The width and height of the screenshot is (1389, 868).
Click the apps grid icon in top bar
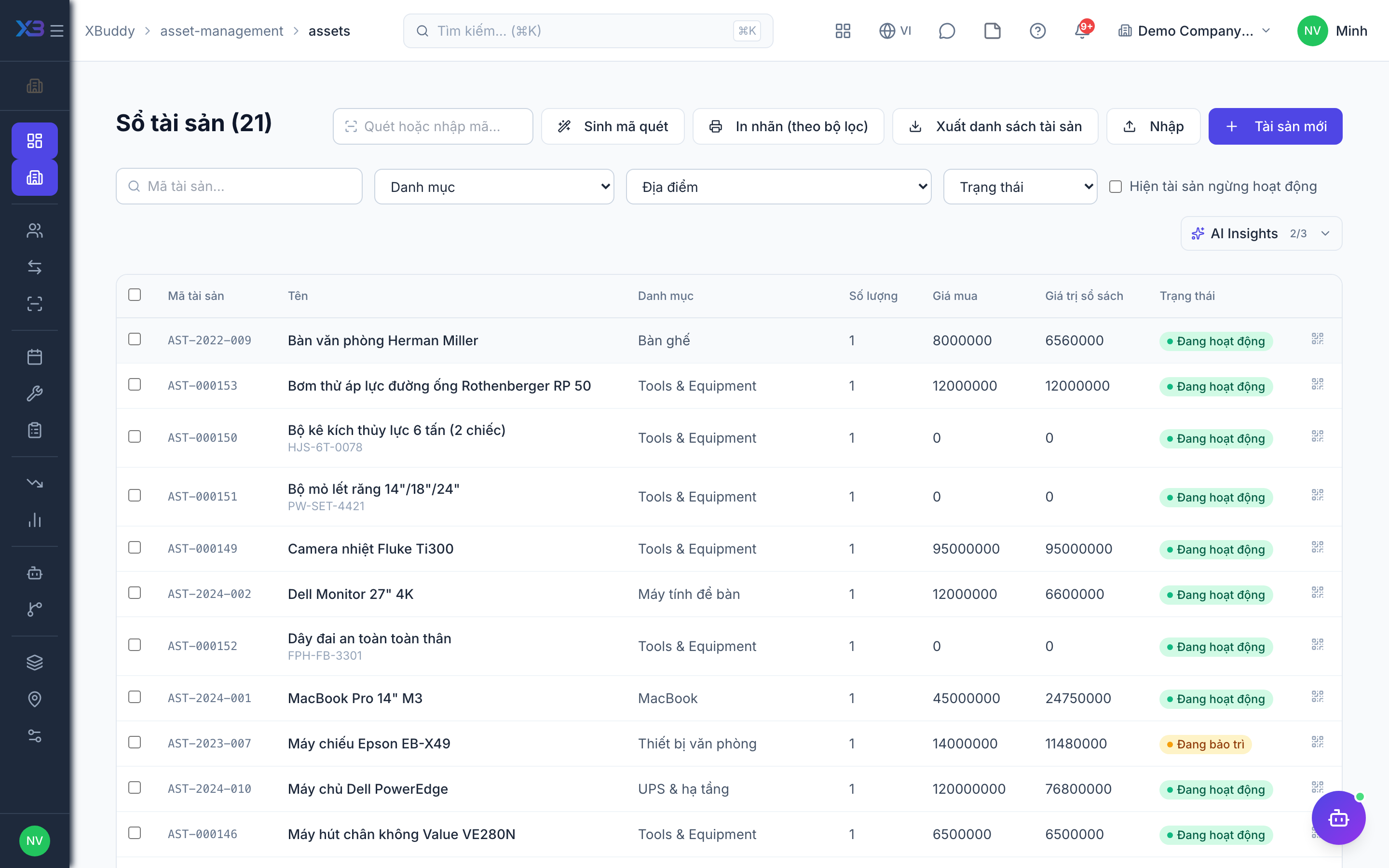(843, 31)
